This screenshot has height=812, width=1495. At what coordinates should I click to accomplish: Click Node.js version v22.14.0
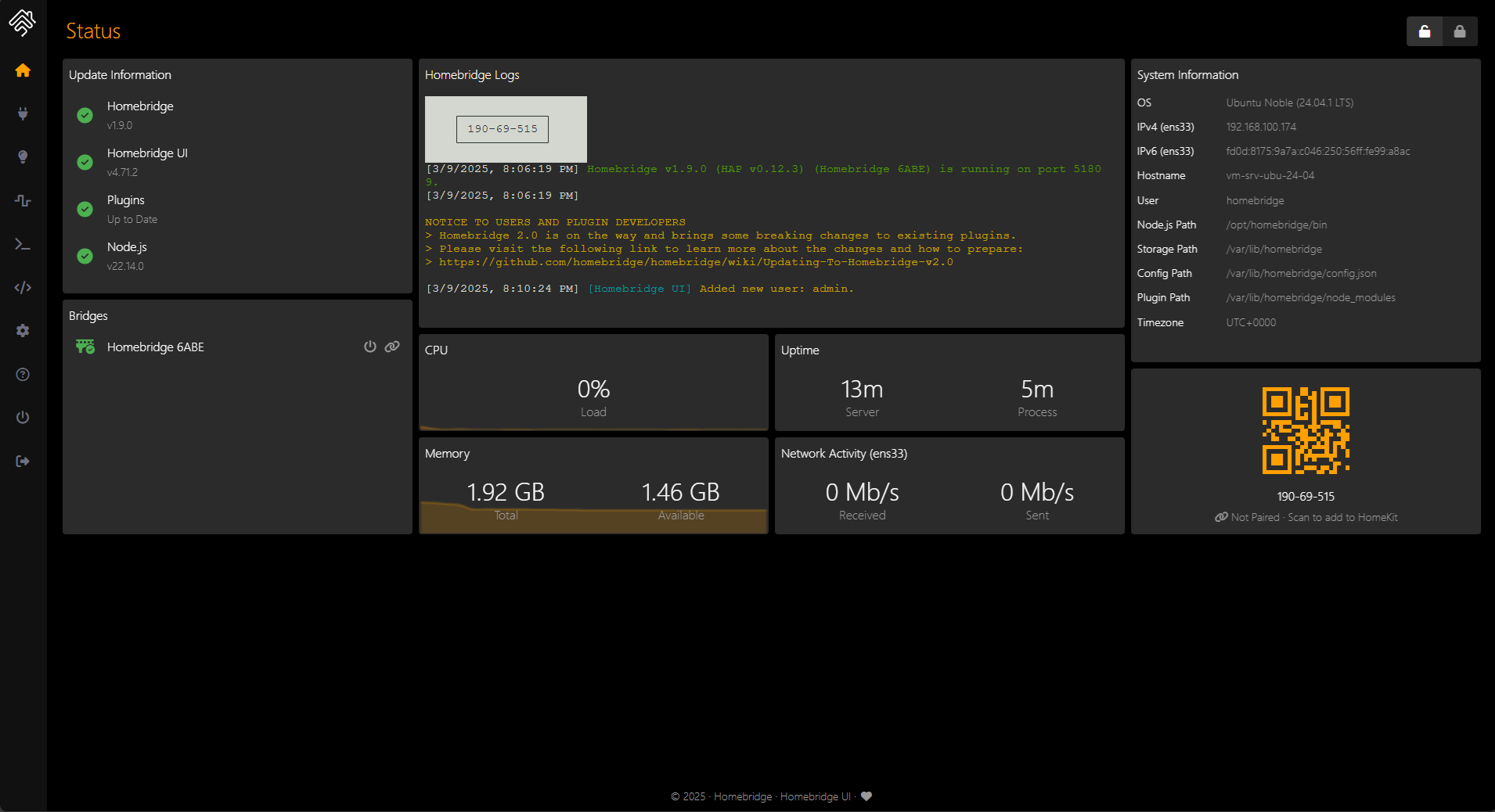pyautogui.click(x=125, y=266)
